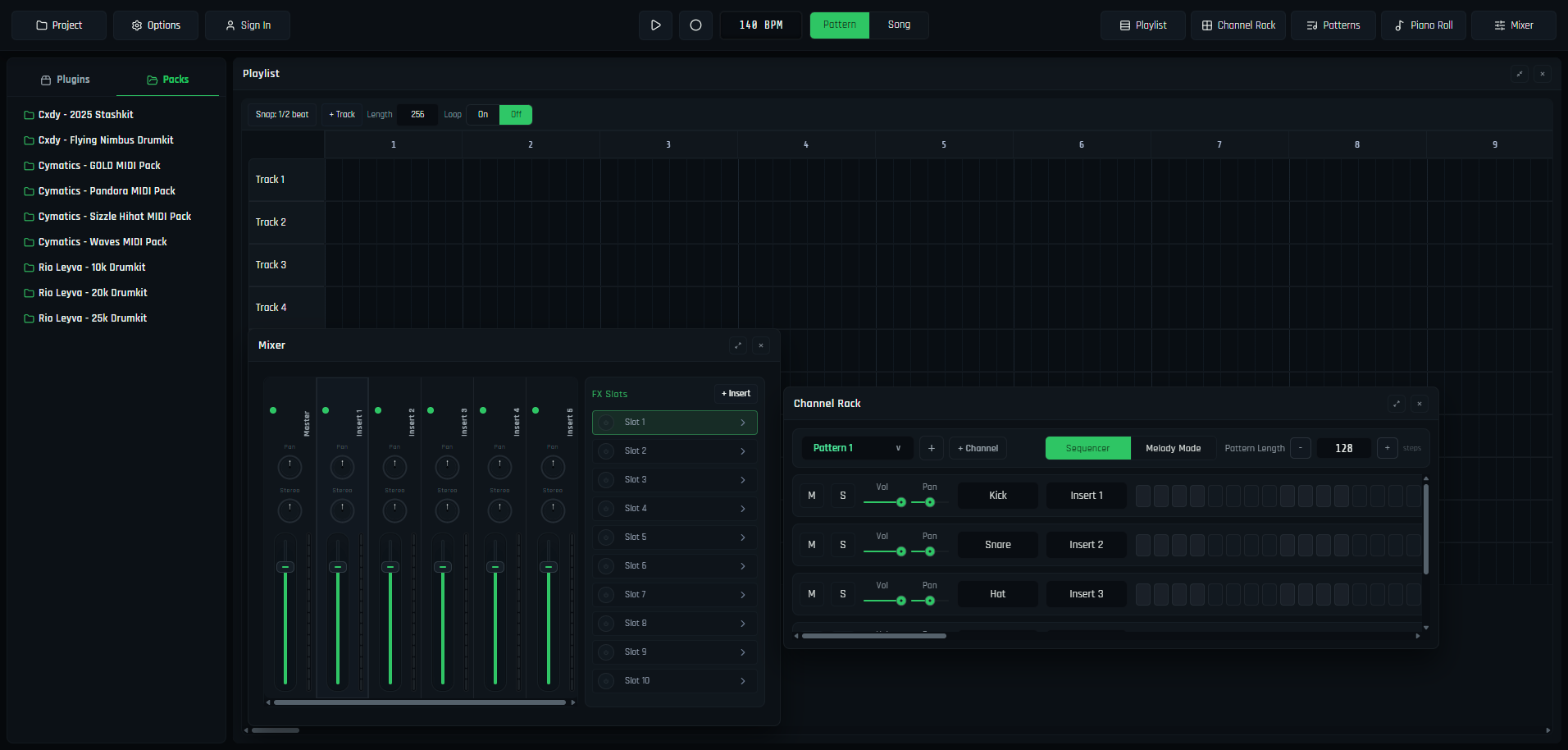Expand the Channel Rack window
Viewport: 1568px width, 750px height.
pos(1397,404)
